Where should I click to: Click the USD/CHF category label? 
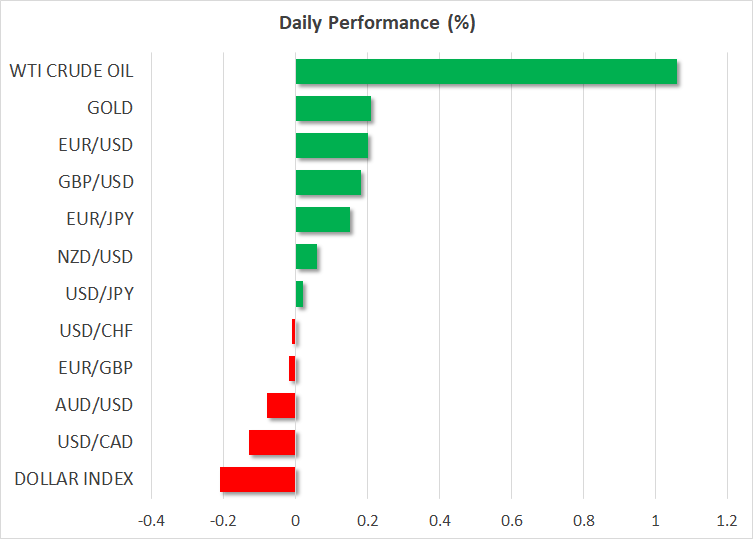click(x=96, y=331)
